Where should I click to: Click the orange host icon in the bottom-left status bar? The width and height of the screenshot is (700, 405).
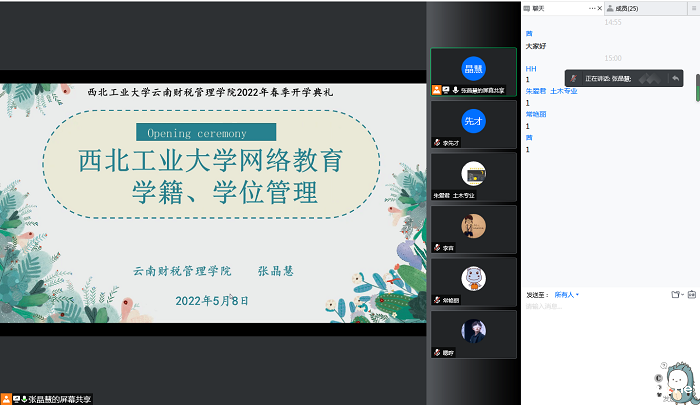click(x=6, y=399)
